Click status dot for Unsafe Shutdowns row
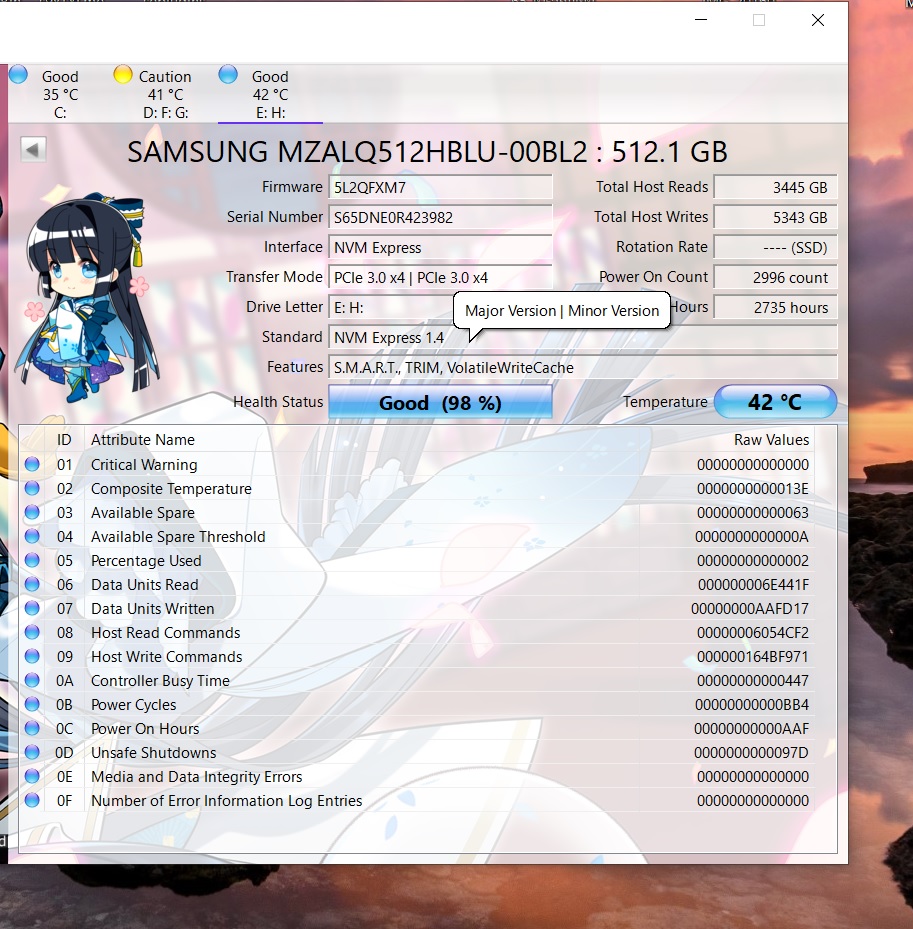913x929 pixels. point(33,752)
